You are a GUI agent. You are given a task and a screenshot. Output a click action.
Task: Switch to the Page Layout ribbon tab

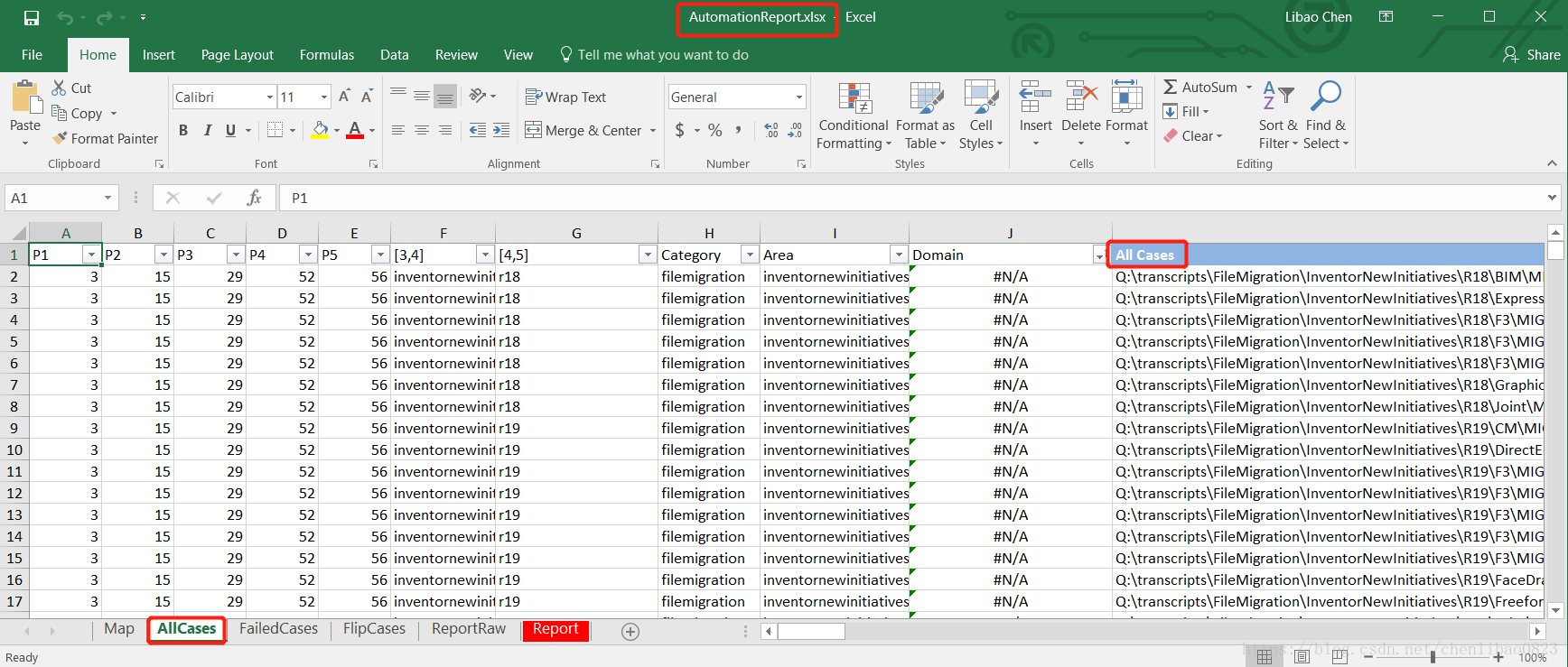[x=237, y=55]
